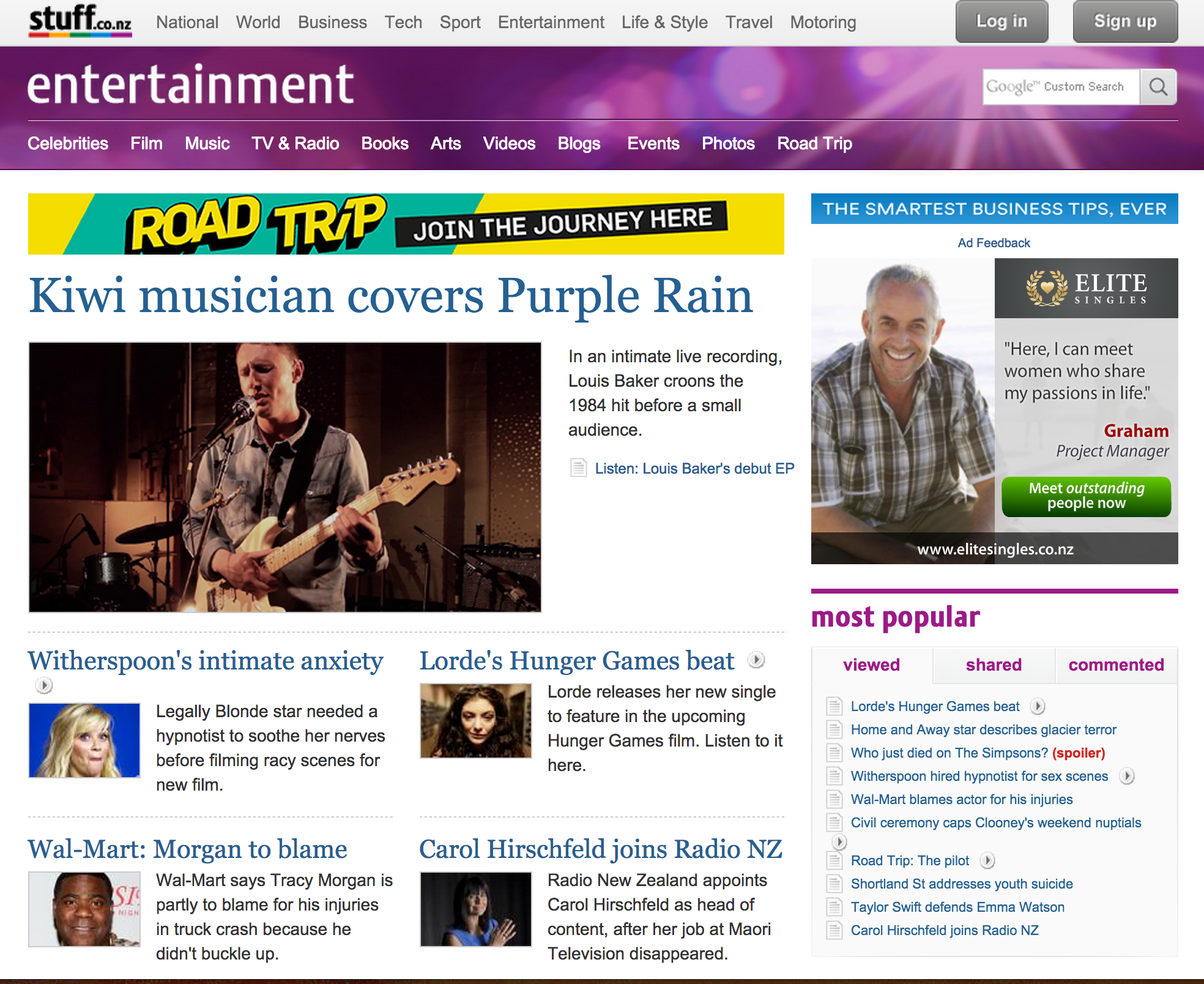Click video icon below Civil ceremony caps Clooney's link
This screenshot has width=1204, height=984.
click(839, 842)
